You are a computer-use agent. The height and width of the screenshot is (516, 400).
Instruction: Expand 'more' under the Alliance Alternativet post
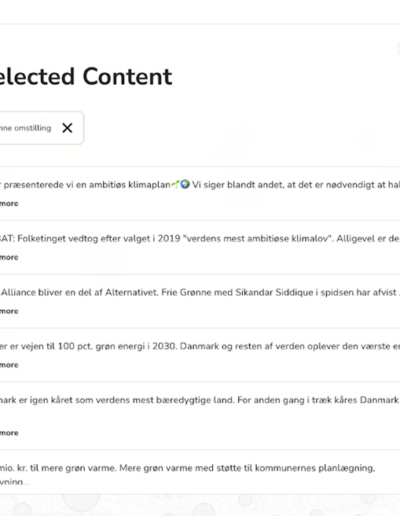tap(9, 311)
